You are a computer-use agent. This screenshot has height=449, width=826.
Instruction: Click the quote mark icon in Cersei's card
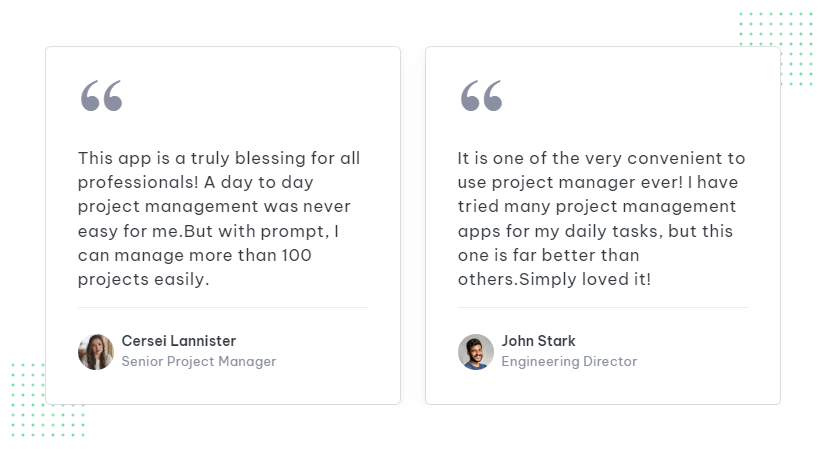tap(101, 95)
